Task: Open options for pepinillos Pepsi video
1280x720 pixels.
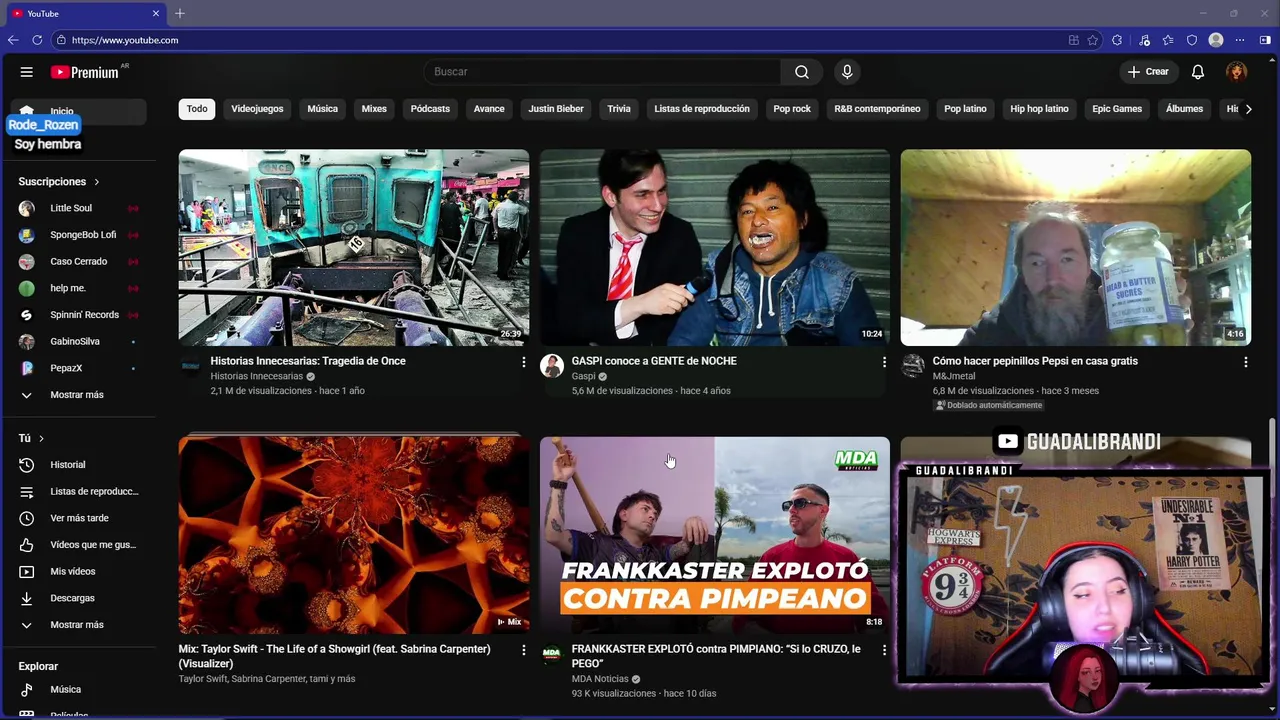Action: click(x=1245, y=362)
